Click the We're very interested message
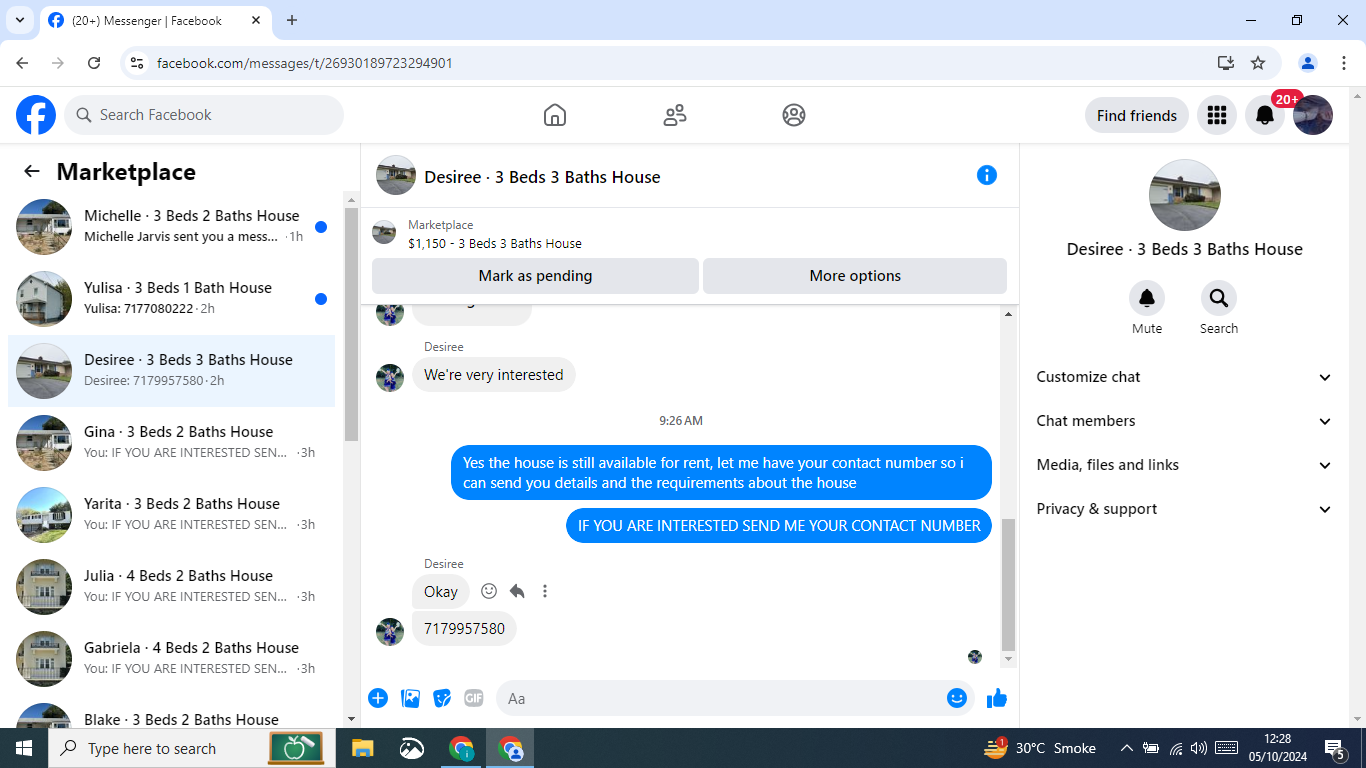 pos(494,375)
